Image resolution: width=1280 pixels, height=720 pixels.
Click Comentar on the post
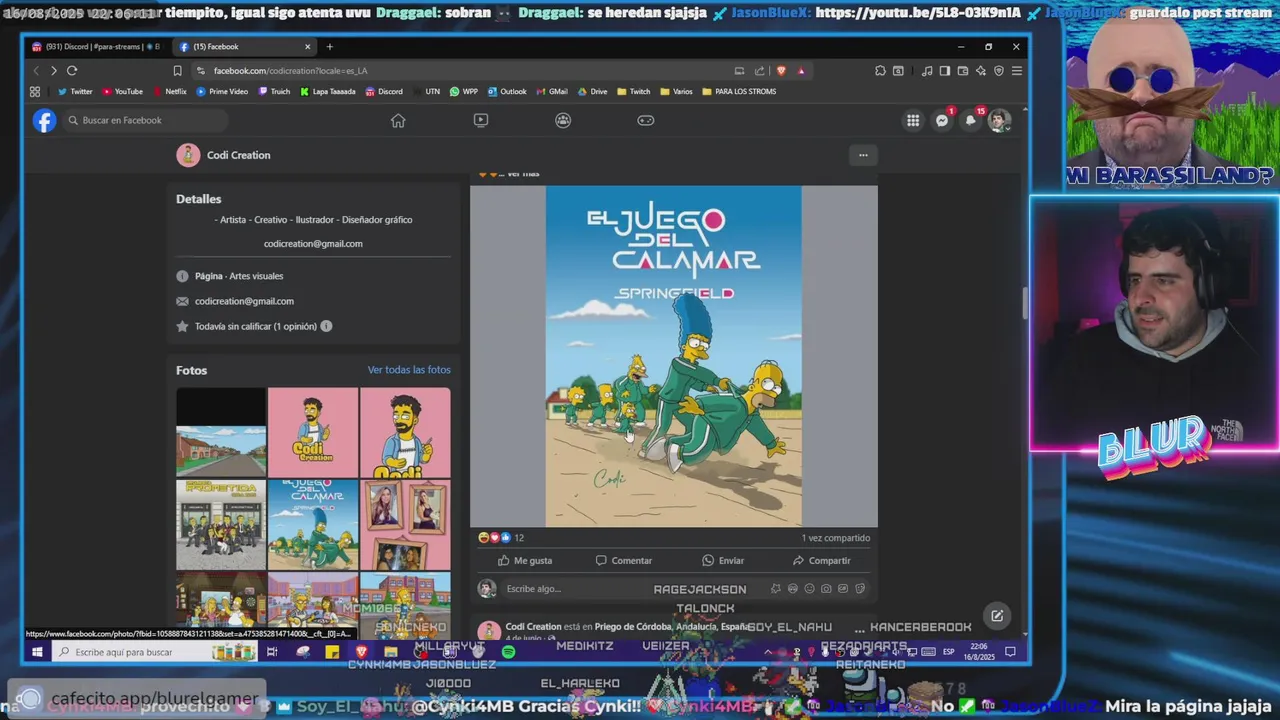point(623,560)
